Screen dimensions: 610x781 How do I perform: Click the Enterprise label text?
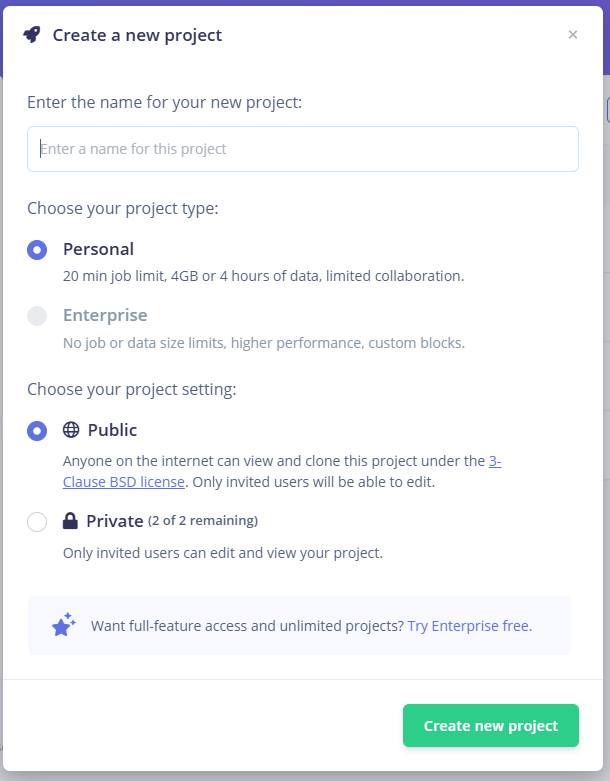105,315
